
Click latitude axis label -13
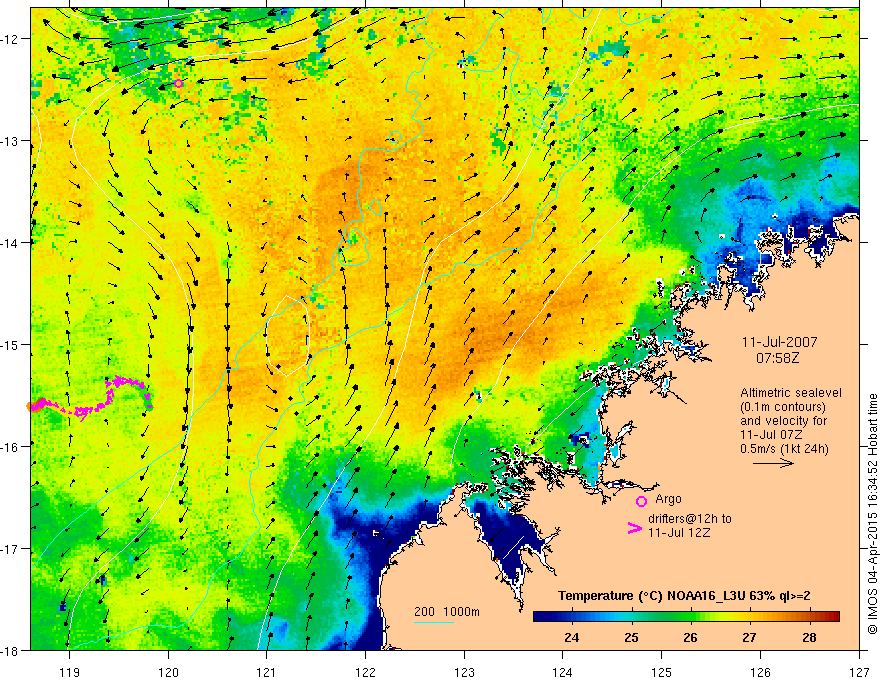[10, 141]
